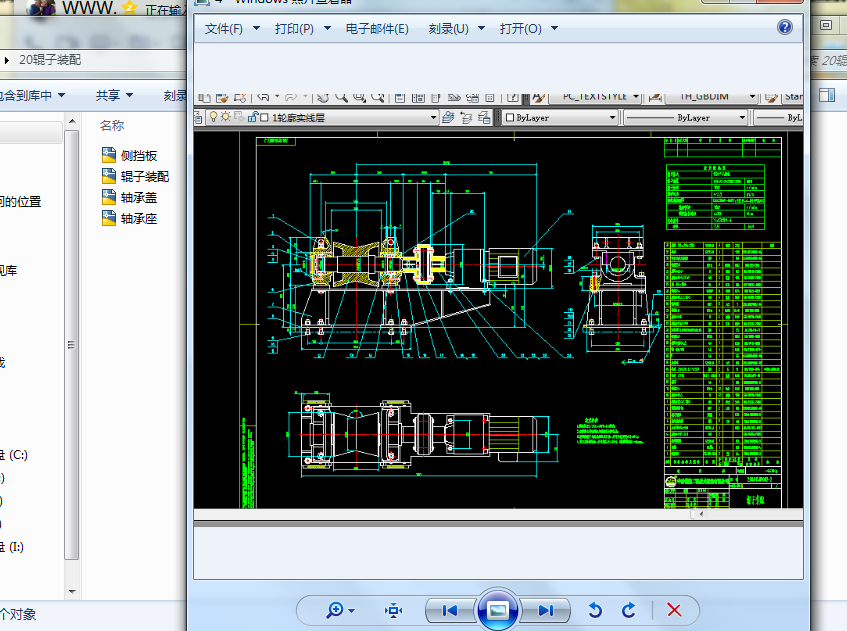Screen dimensions: 847x631
Task: Select the 侧挡板 folder
Action: click(138, 155)
